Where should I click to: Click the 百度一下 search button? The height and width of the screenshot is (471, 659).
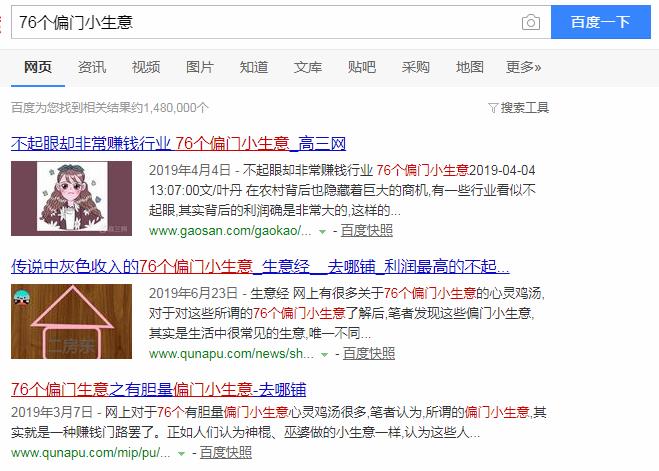(x=601, y=22)
